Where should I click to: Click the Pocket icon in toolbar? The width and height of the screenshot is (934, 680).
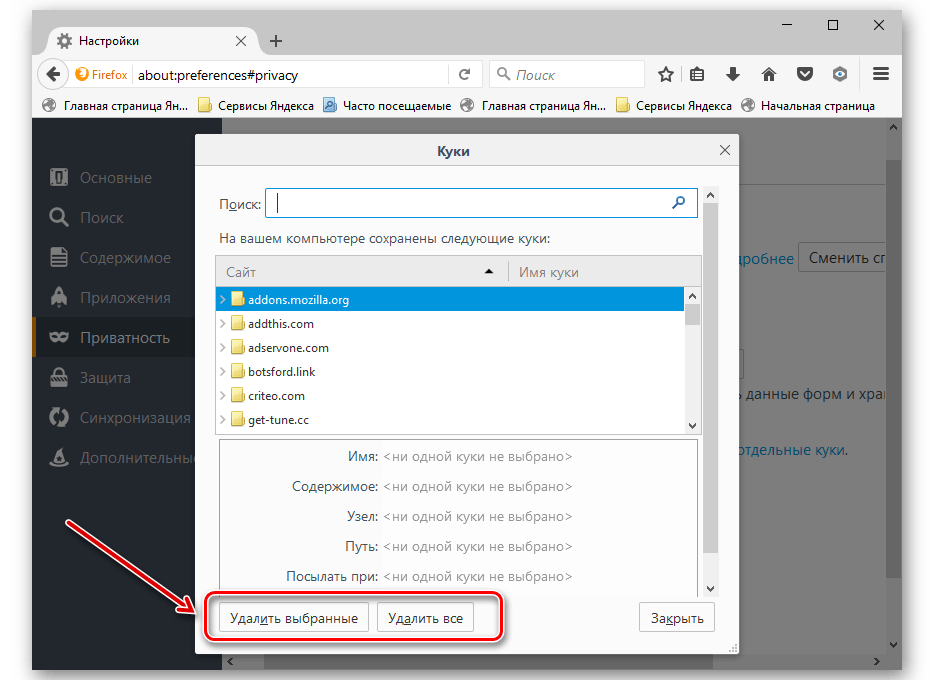click(805, 74)
